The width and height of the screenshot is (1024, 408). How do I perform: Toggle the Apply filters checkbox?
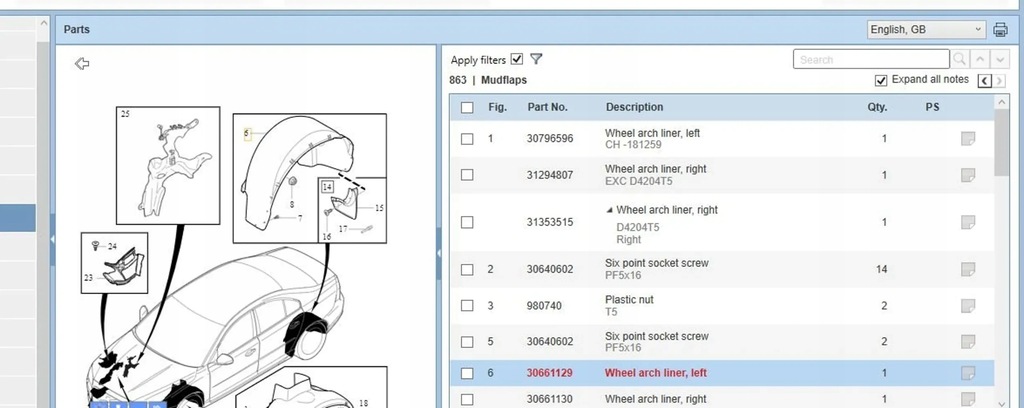(517, 59)
